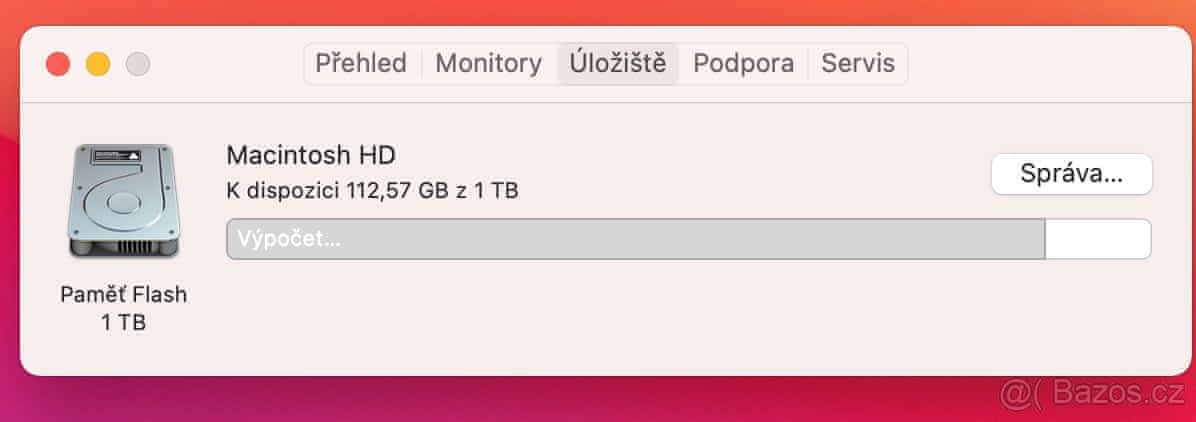
Task: Click the K dispozici 112,57 GB text
Action: pos(372,190)
